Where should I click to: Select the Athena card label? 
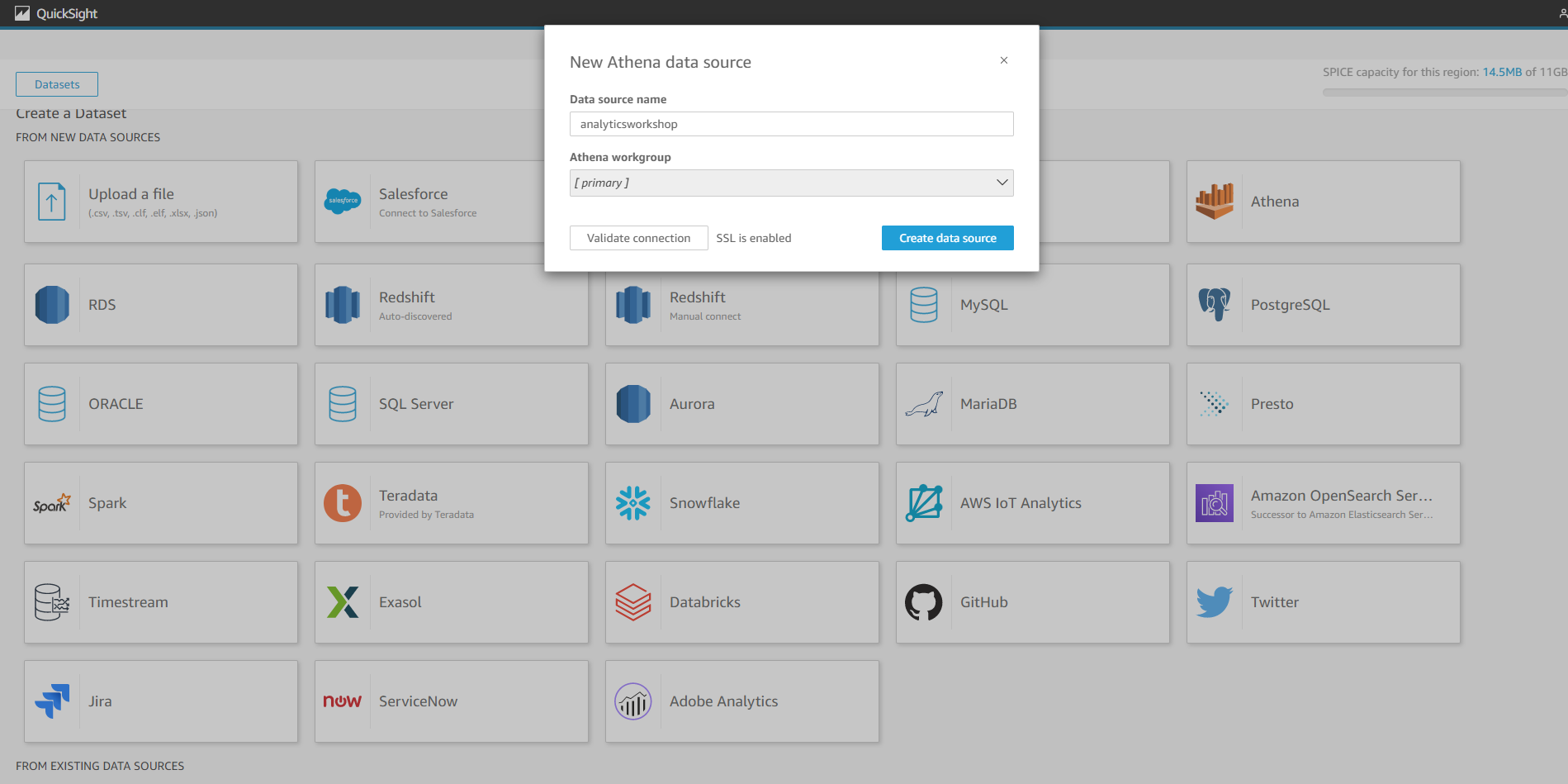click(1275, 202)
